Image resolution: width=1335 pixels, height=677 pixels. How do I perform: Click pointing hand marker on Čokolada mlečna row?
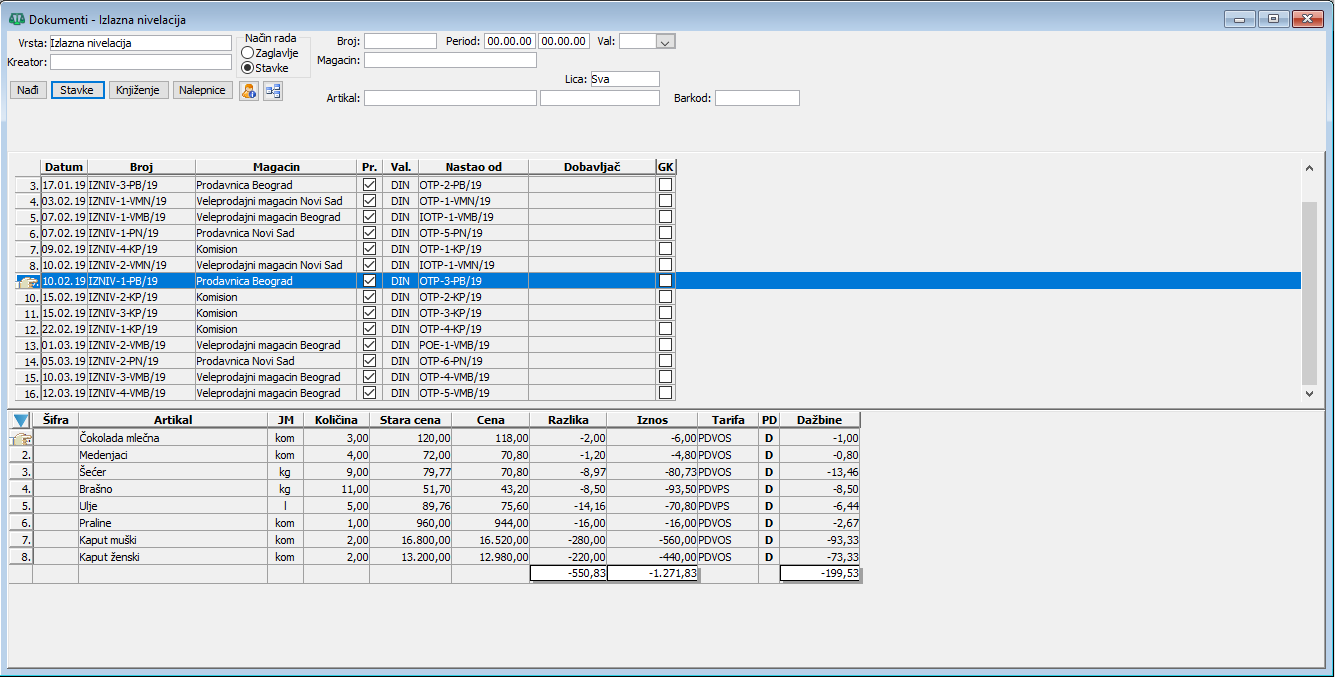point(21,438)
